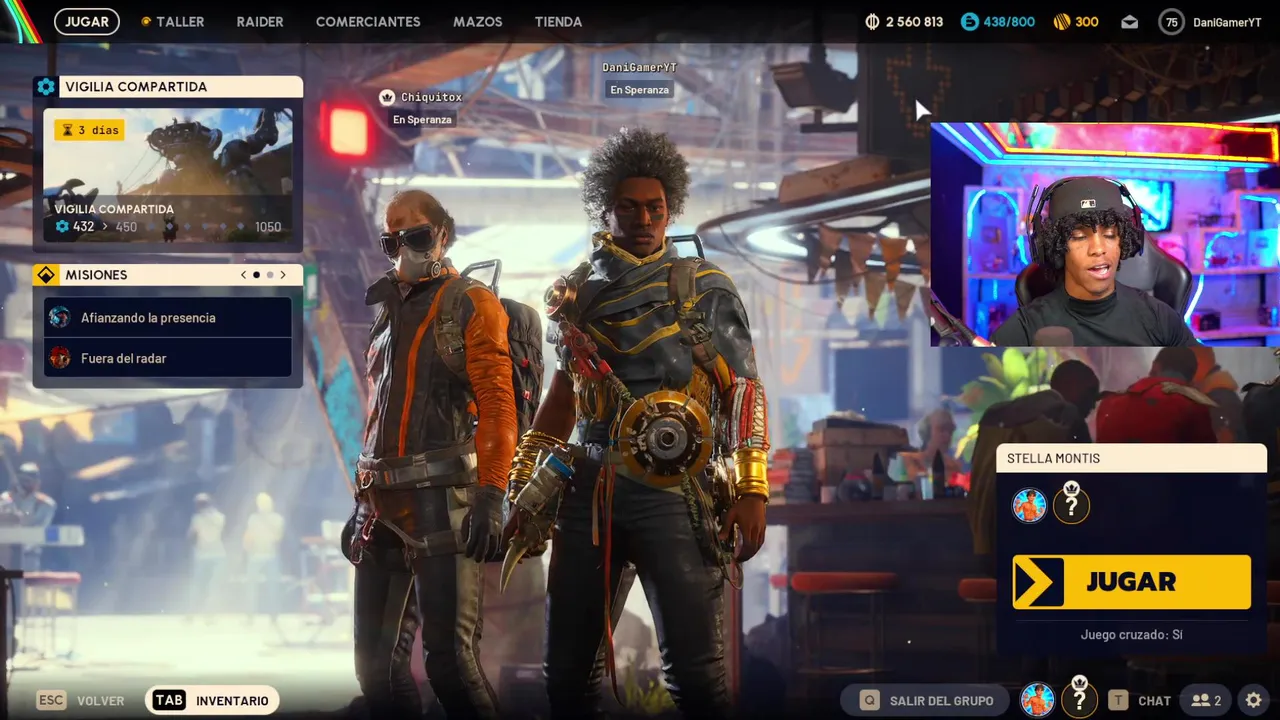The image size is (1280, 720).
Task: Switch to the RAIDER tab
Action: point(260,21)
